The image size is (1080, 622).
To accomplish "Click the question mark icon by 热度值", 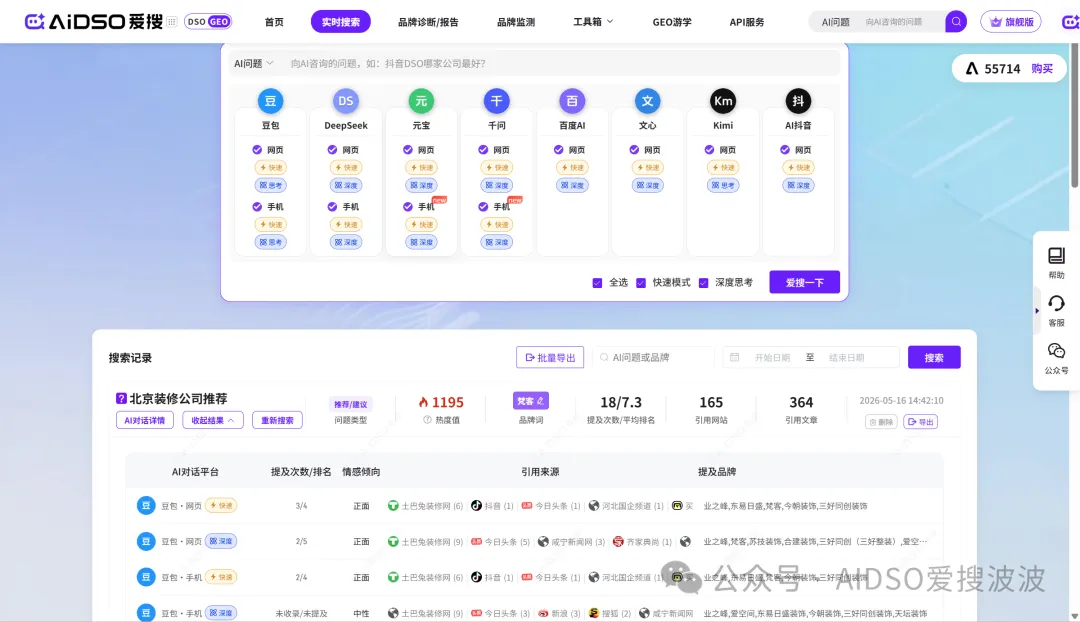I will 427,419.
